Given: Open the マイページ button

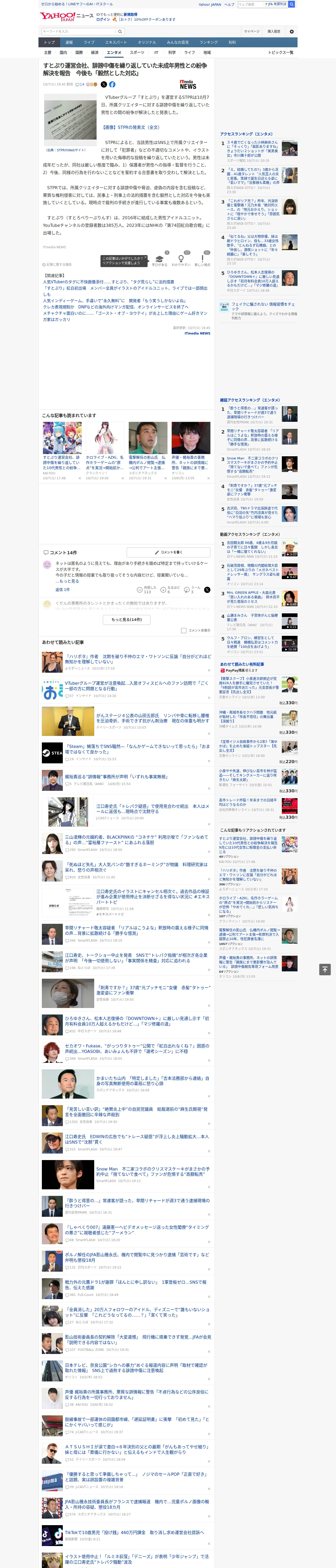Looking at the screenshot, I should [x=252, y=32].
